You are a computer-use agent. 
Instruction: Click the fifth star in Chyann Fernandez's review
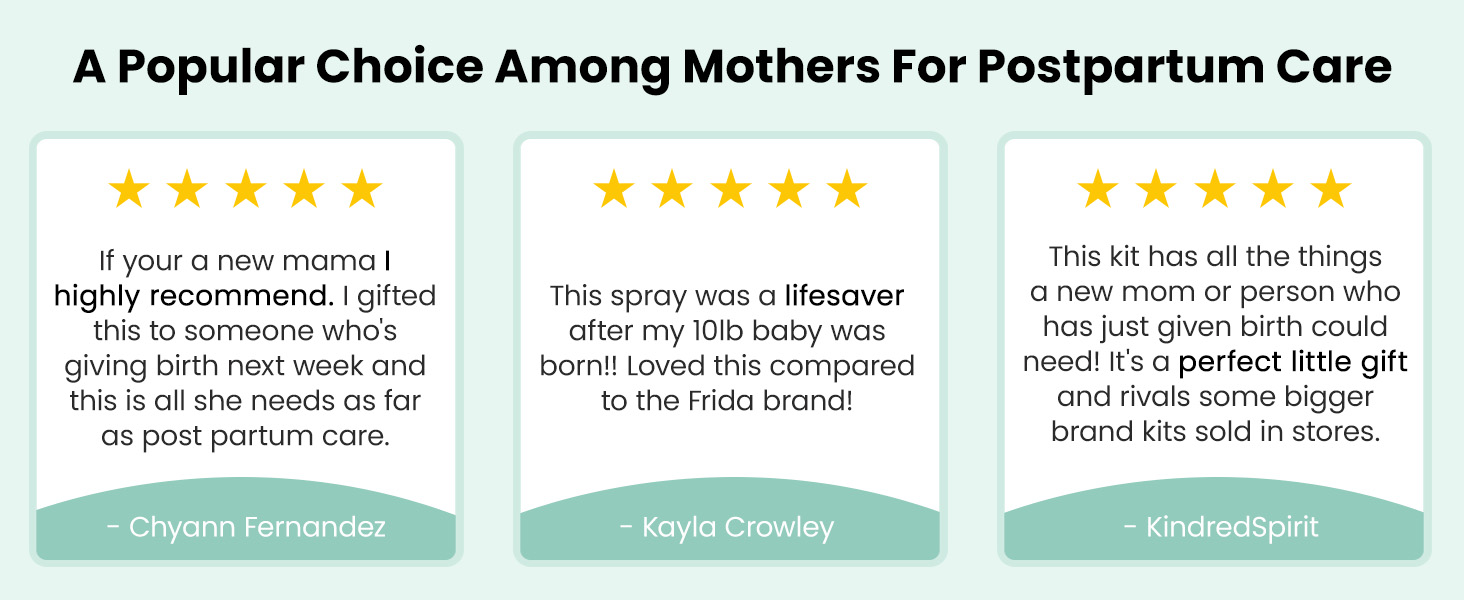point(362,190)
